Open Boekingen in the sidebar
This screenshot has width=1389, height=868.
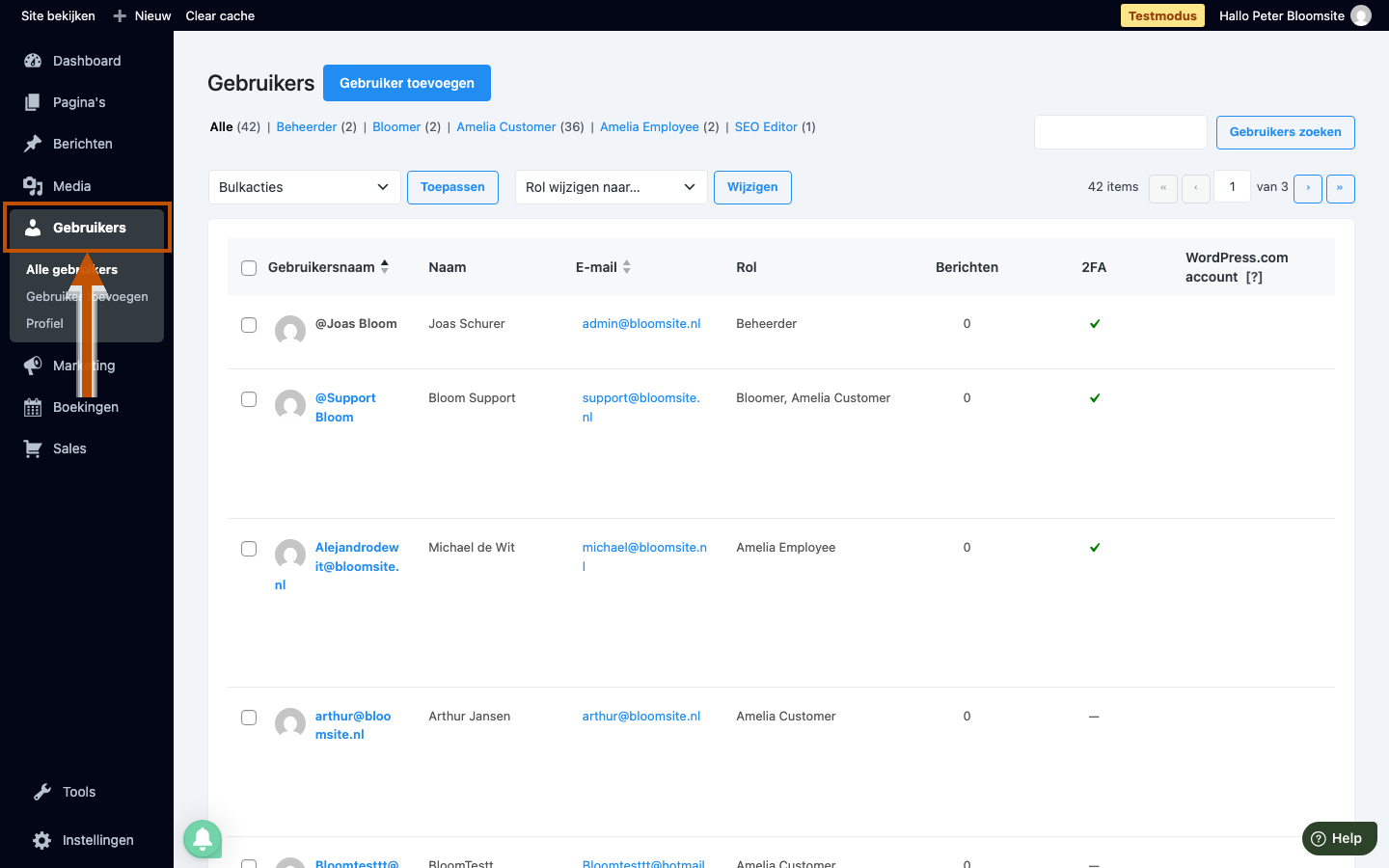[87, 407]
